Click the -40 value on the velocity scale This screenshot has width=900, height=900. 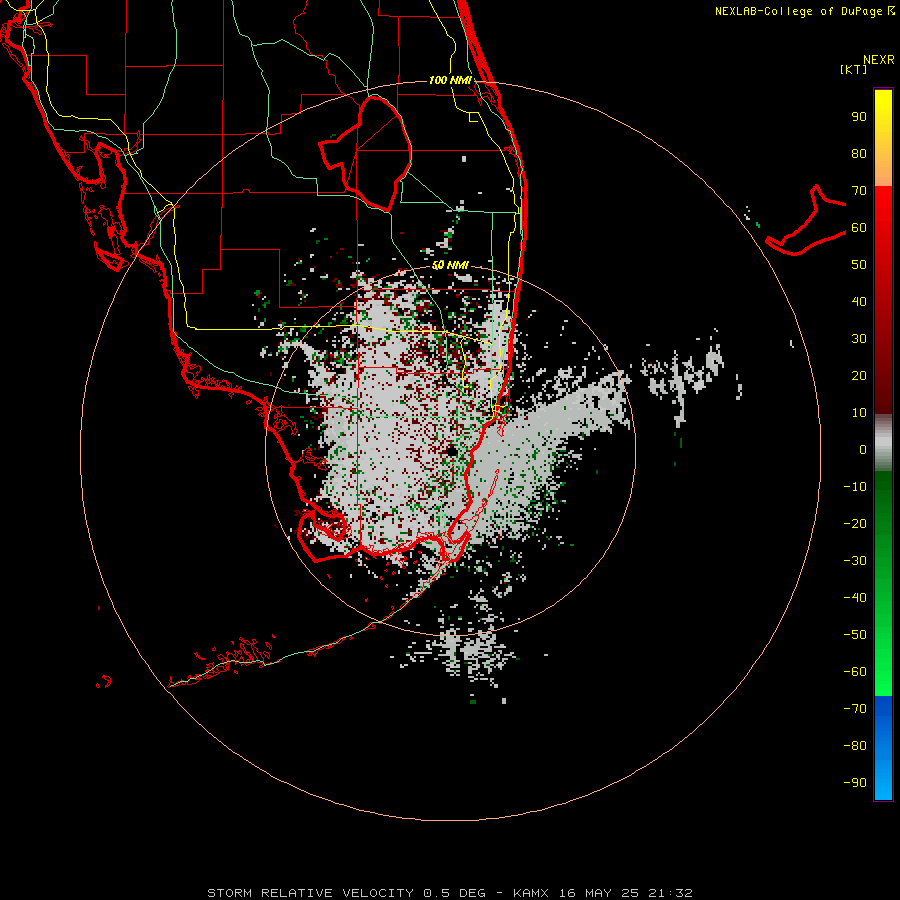pos(855,598)
